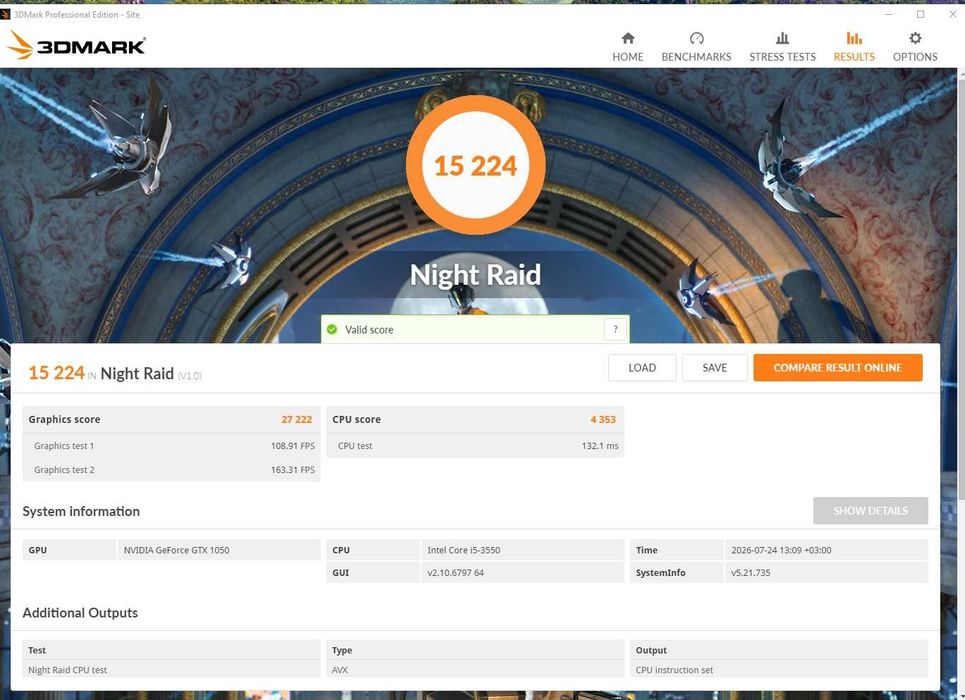Viewport: 965px width, 700px height.
Task: Click the Stress Tests bar chart icon
Action: click(x=782, y=38)
